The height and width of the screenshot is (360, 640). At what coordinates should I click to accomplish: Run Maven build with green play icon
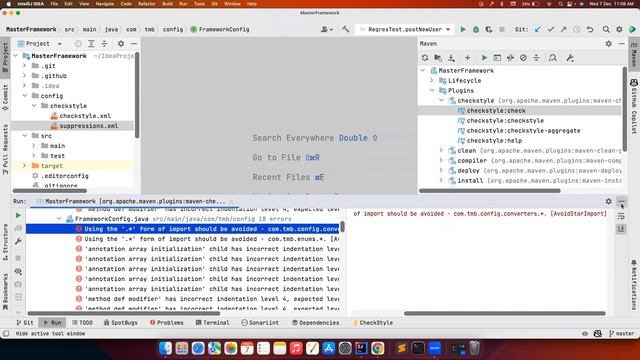(484, 58)
